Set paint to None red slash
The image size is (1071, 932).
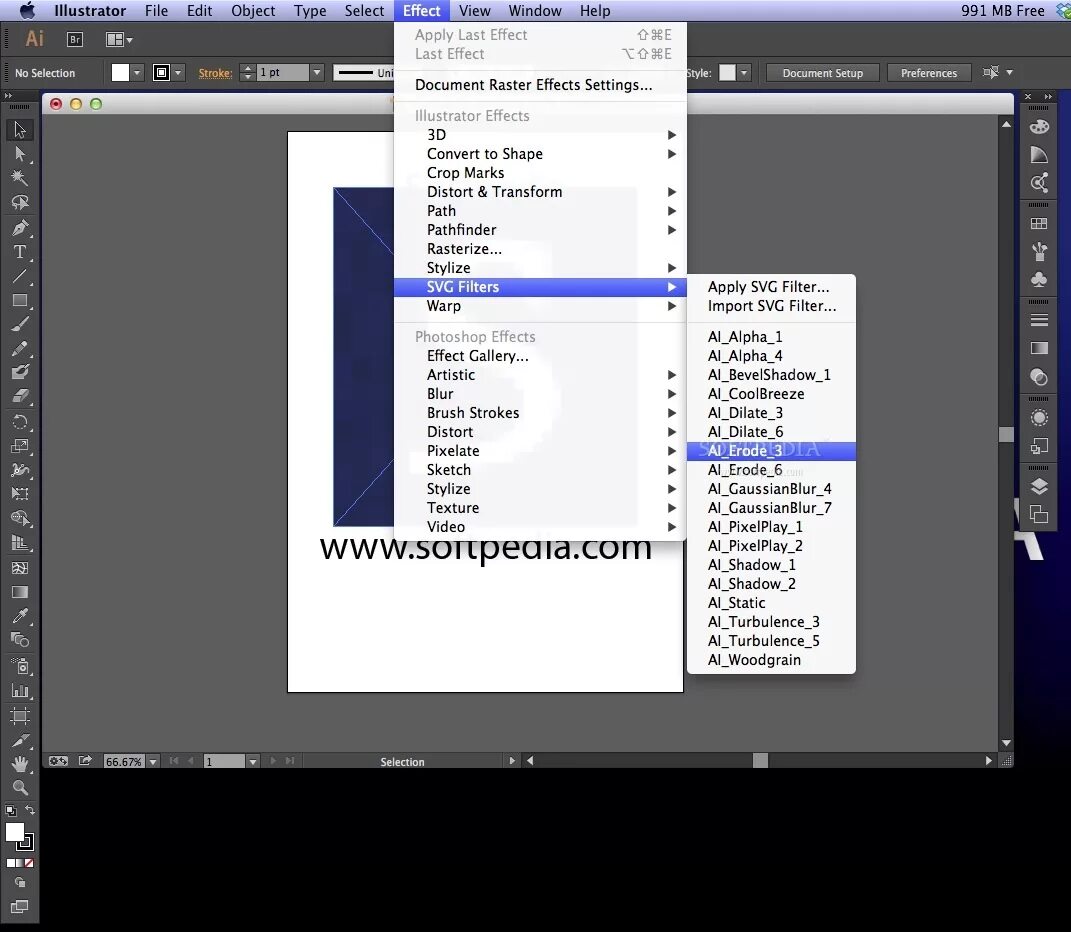pos(29,863)
